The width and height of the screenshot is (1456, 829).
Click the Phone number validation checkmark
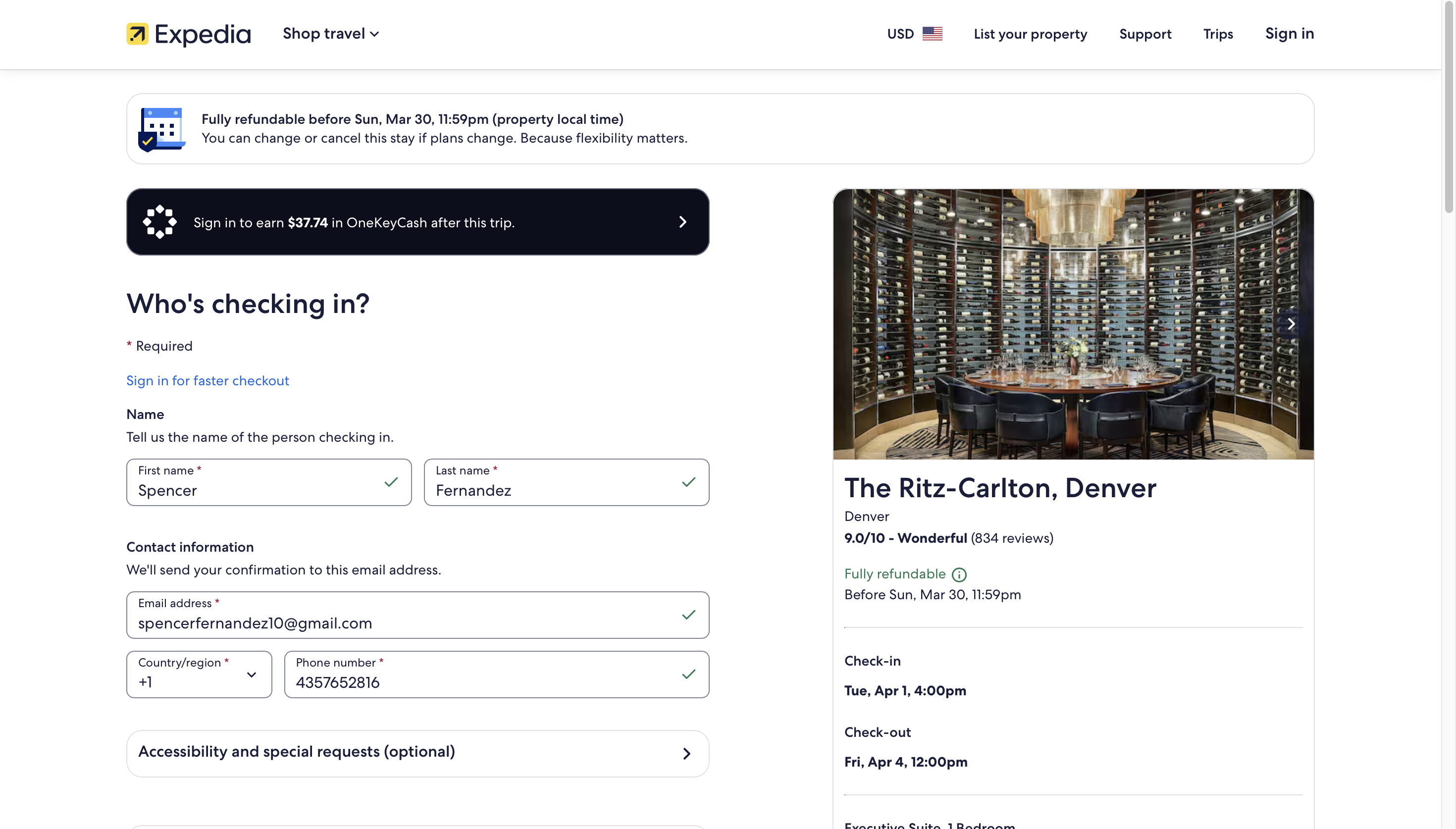pos(689,674)
